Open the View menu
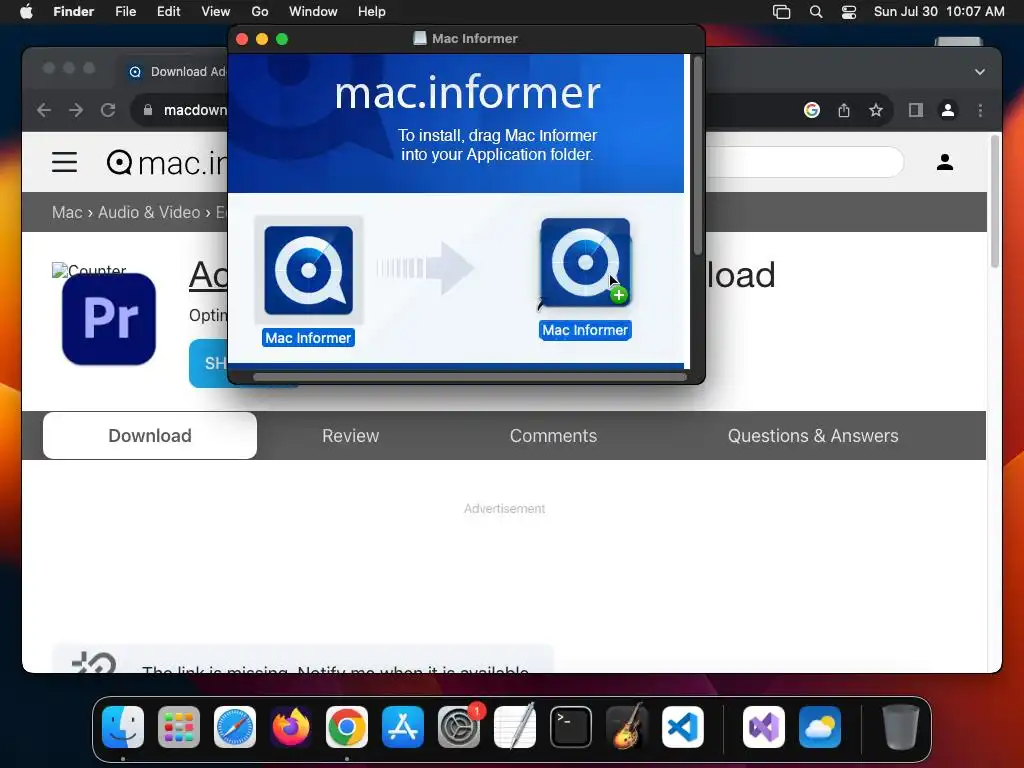This screenshot has height=768, width=1024. [216, 12]
